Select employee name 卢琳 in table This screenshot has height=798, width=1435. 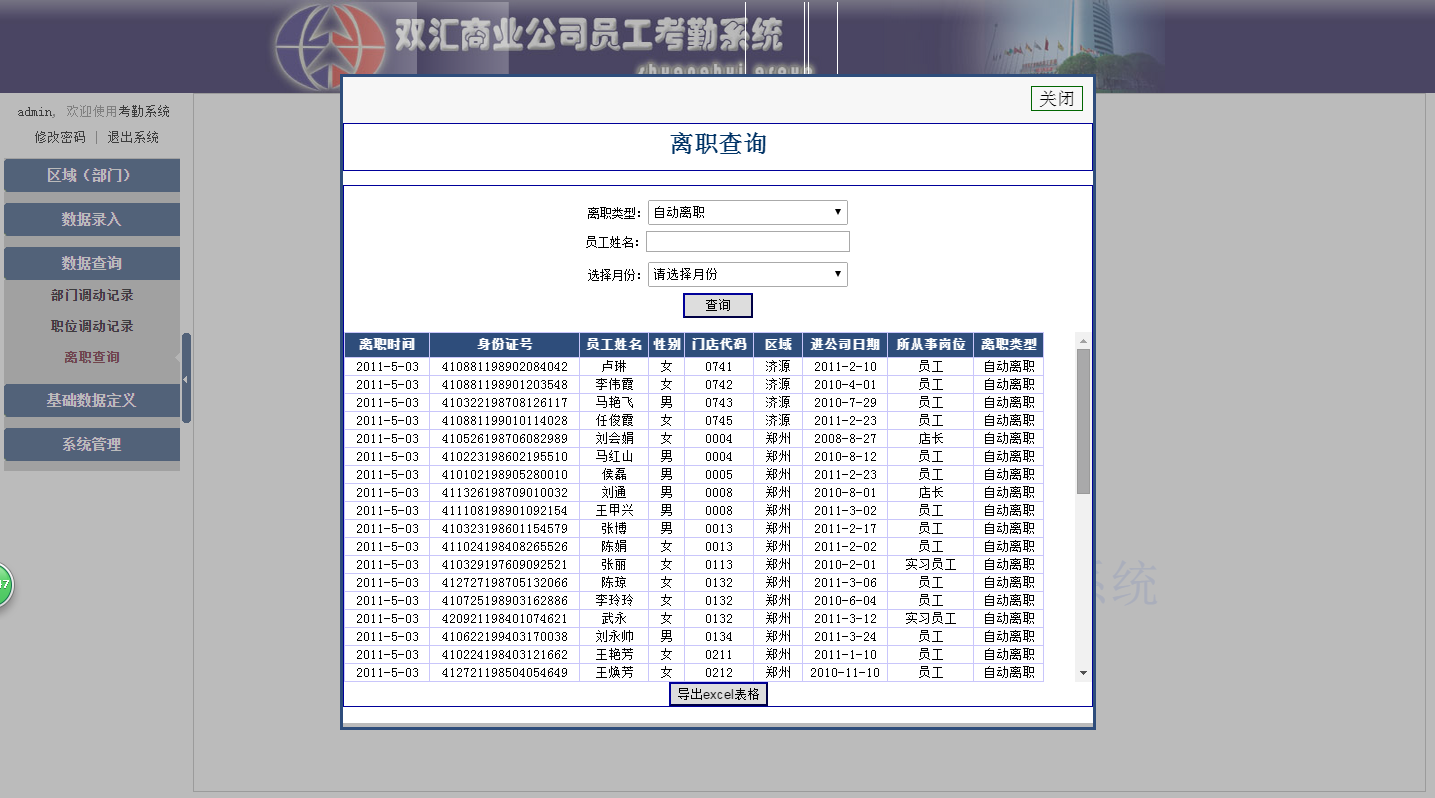[x=614, y=367]
